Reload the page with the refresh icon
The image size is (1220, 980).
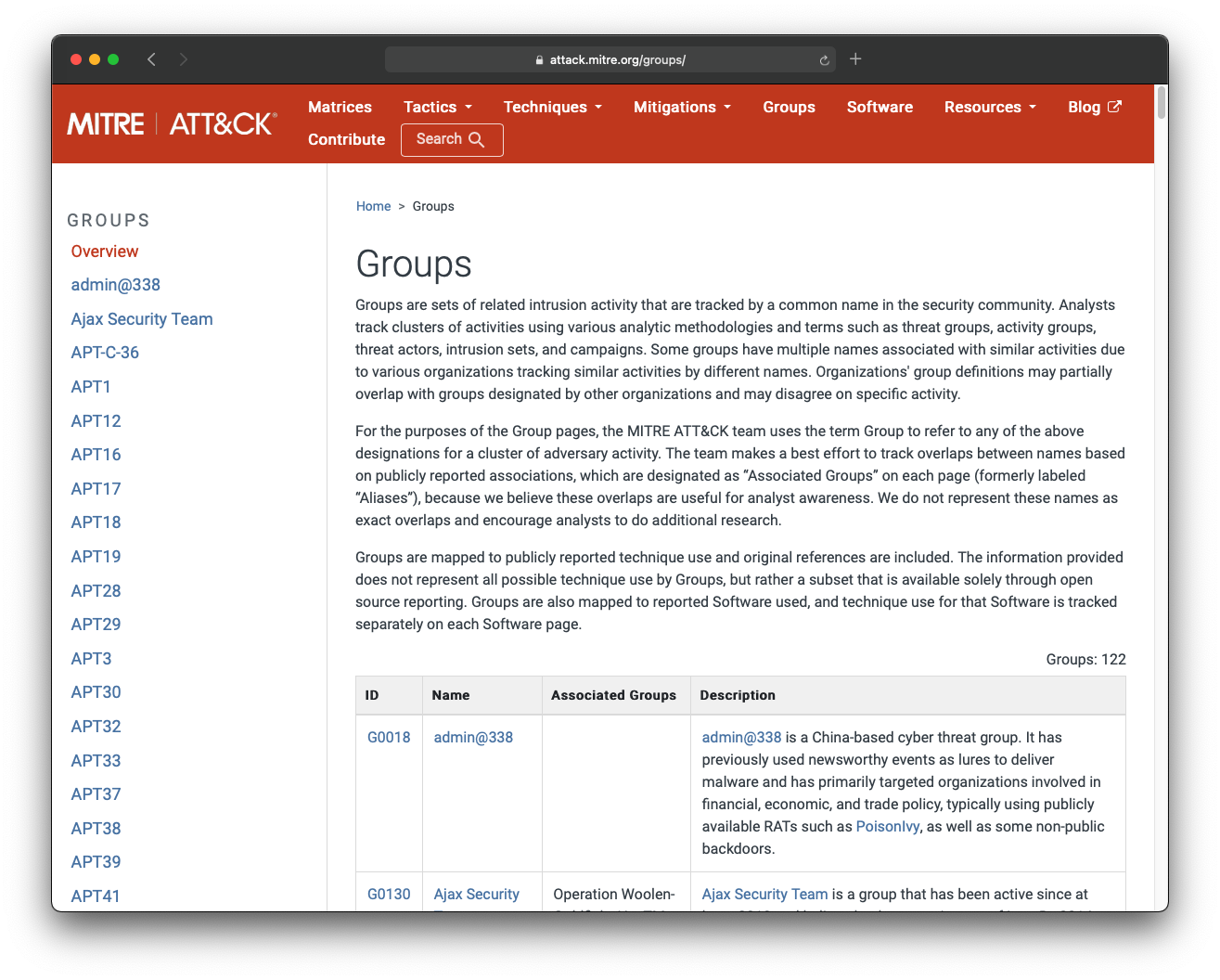(x=824, y=58)
